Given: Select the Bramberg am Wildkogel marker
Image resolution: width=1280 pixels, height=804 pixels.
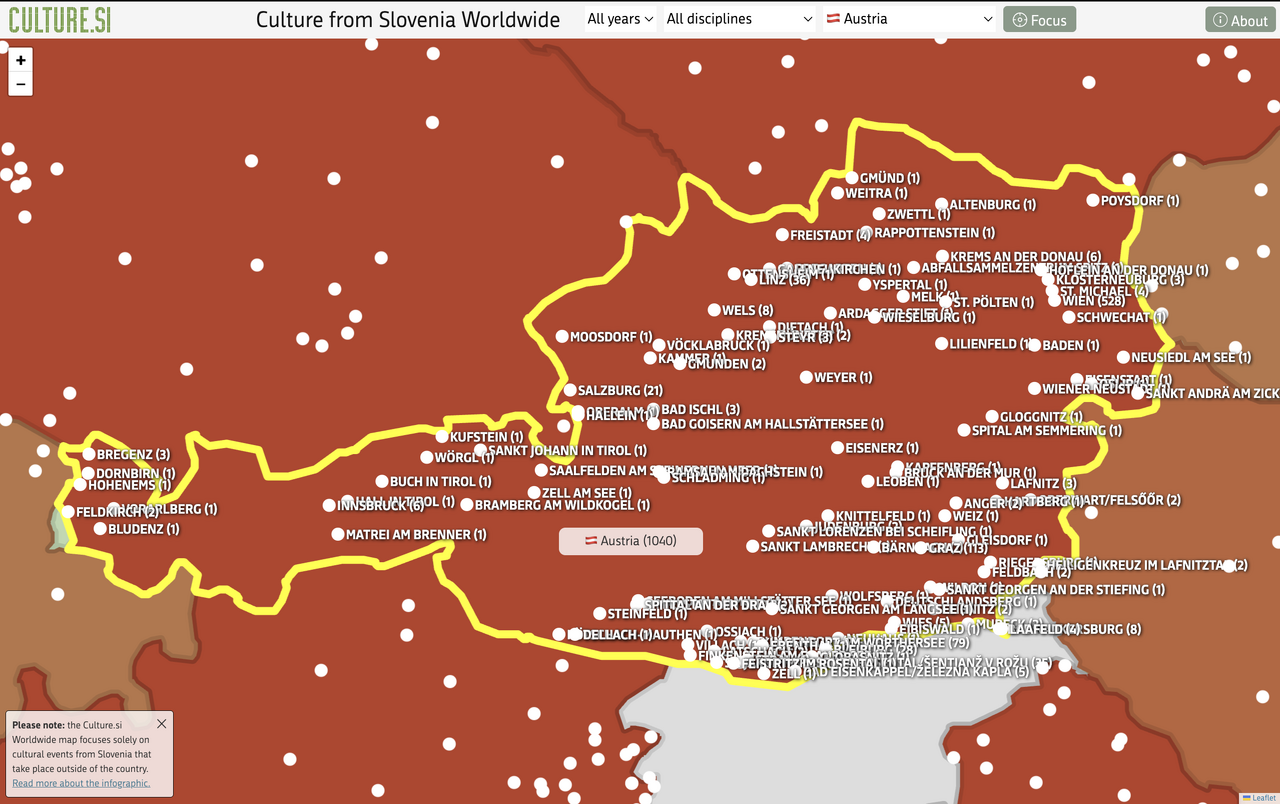Looking at the screenshot, I should click(466, 505).
